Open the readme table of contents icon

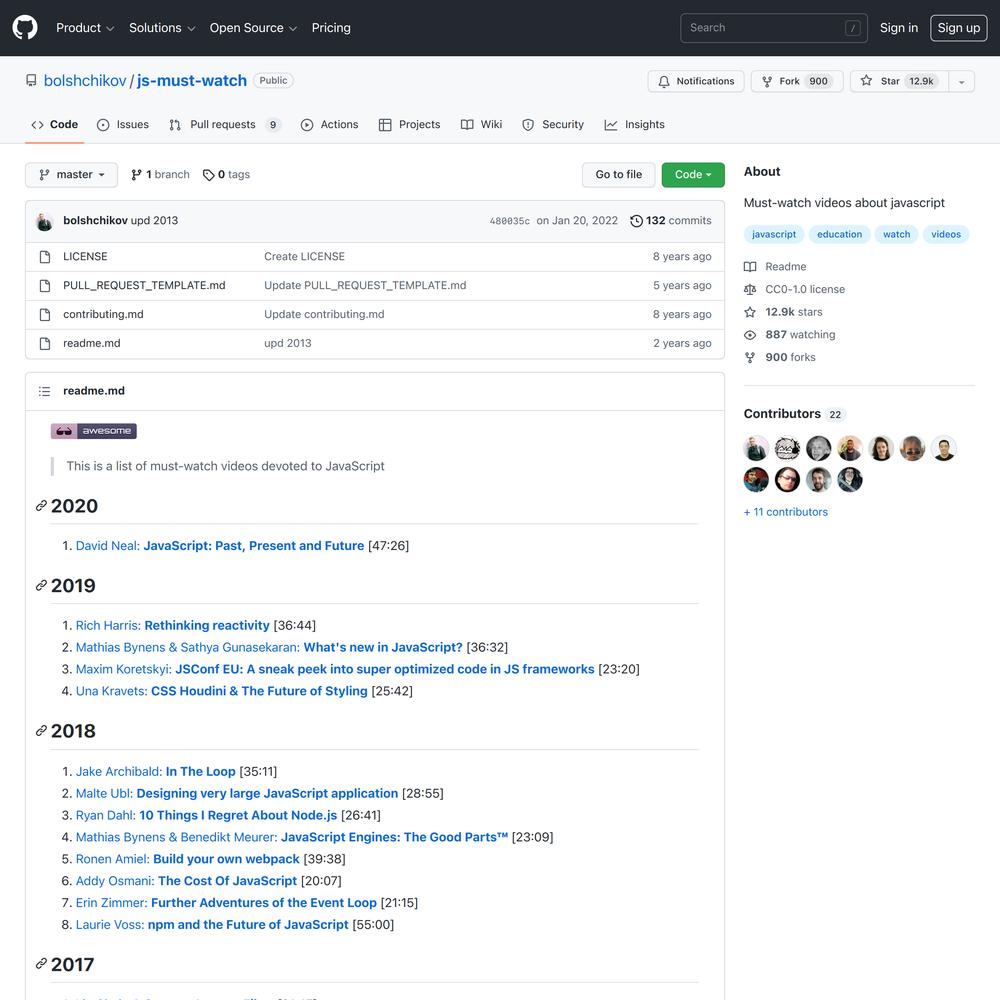point(44,391)
